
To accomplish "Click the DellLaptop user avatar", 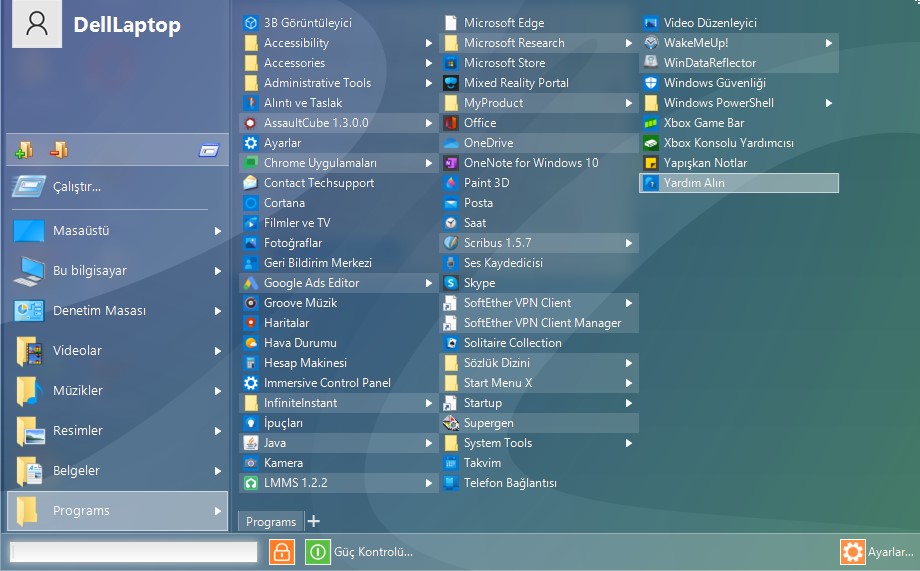I will point(37,23).
